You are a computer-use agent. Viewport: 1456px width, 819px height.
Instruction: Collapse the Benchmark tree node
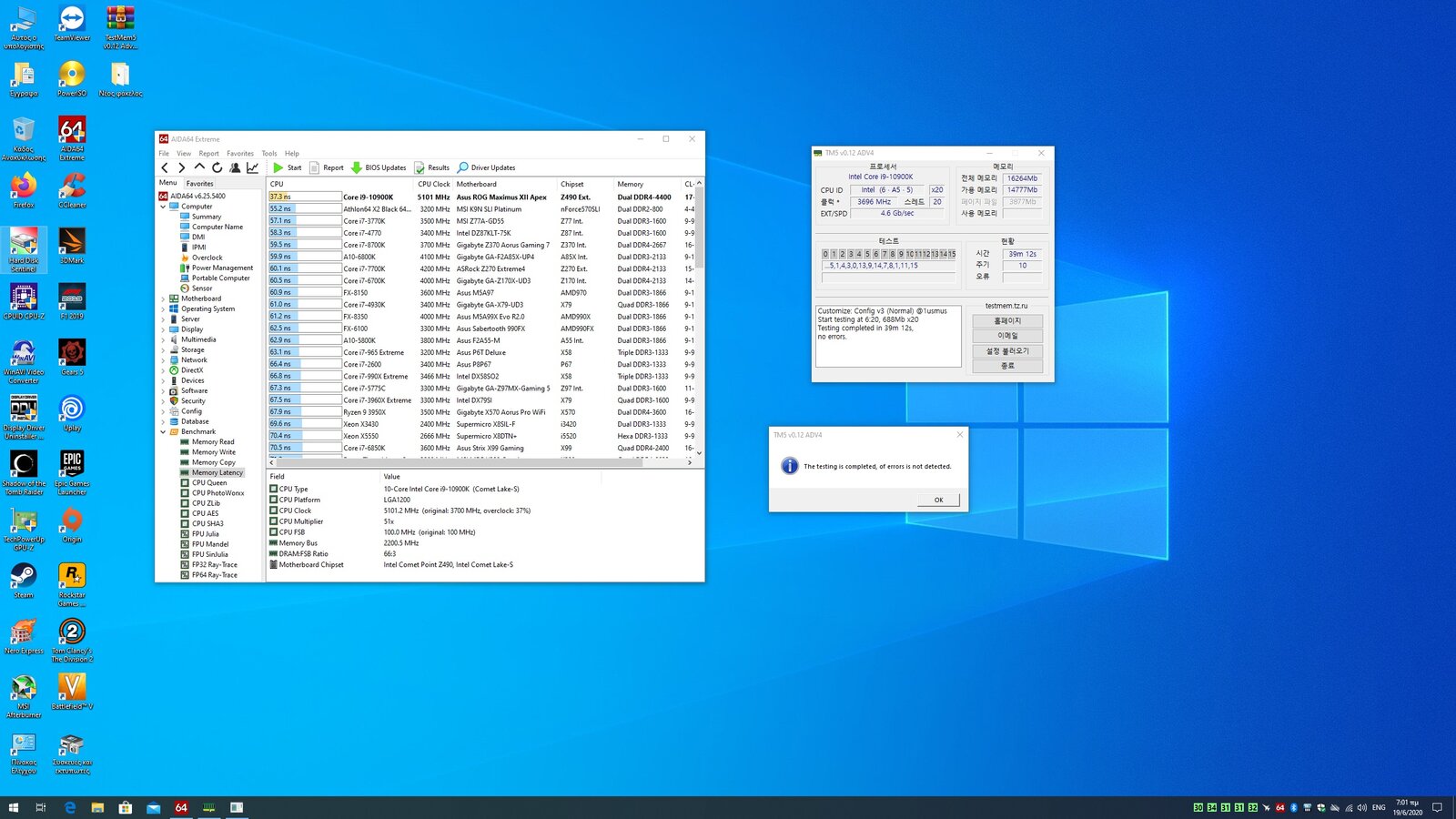tap(164, 431)
